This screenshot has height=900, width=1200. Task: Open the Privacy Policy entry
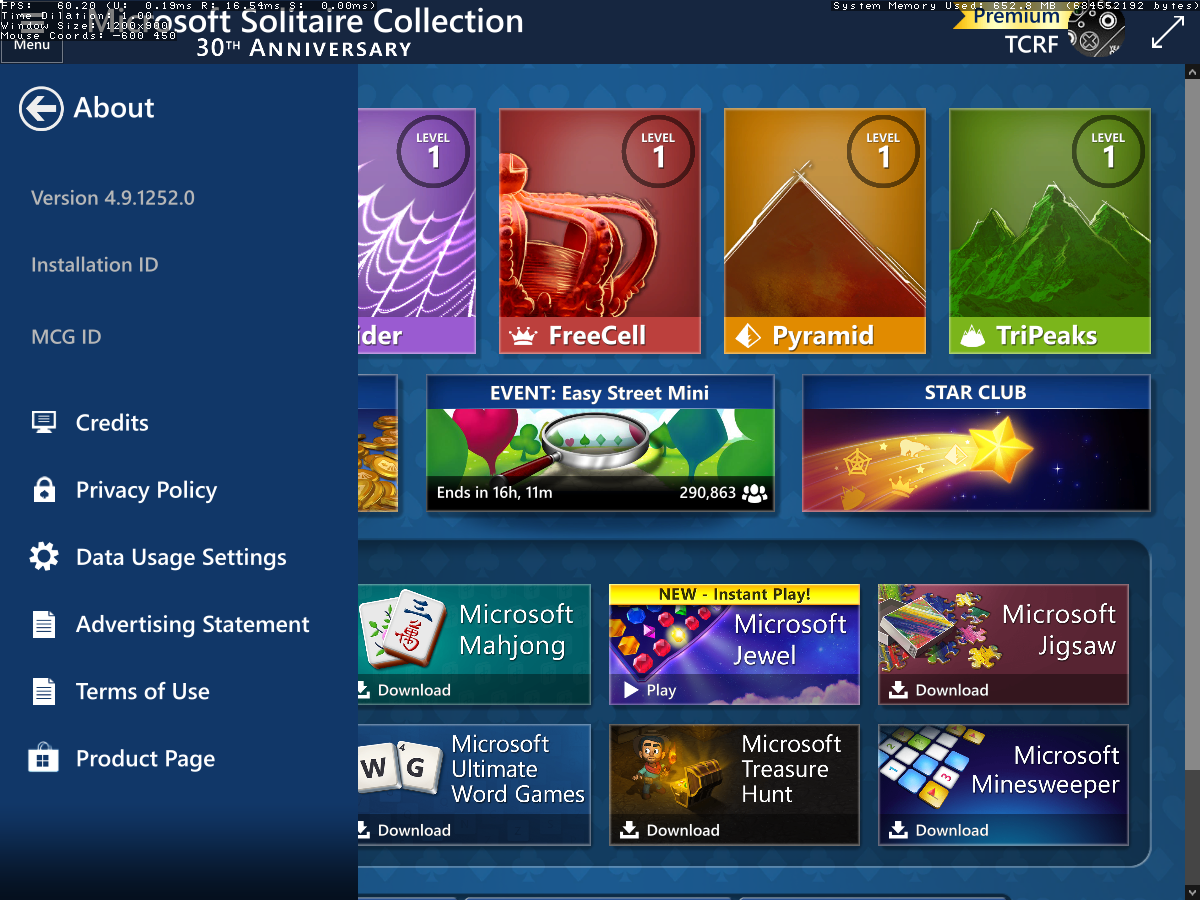coord(146,490)
